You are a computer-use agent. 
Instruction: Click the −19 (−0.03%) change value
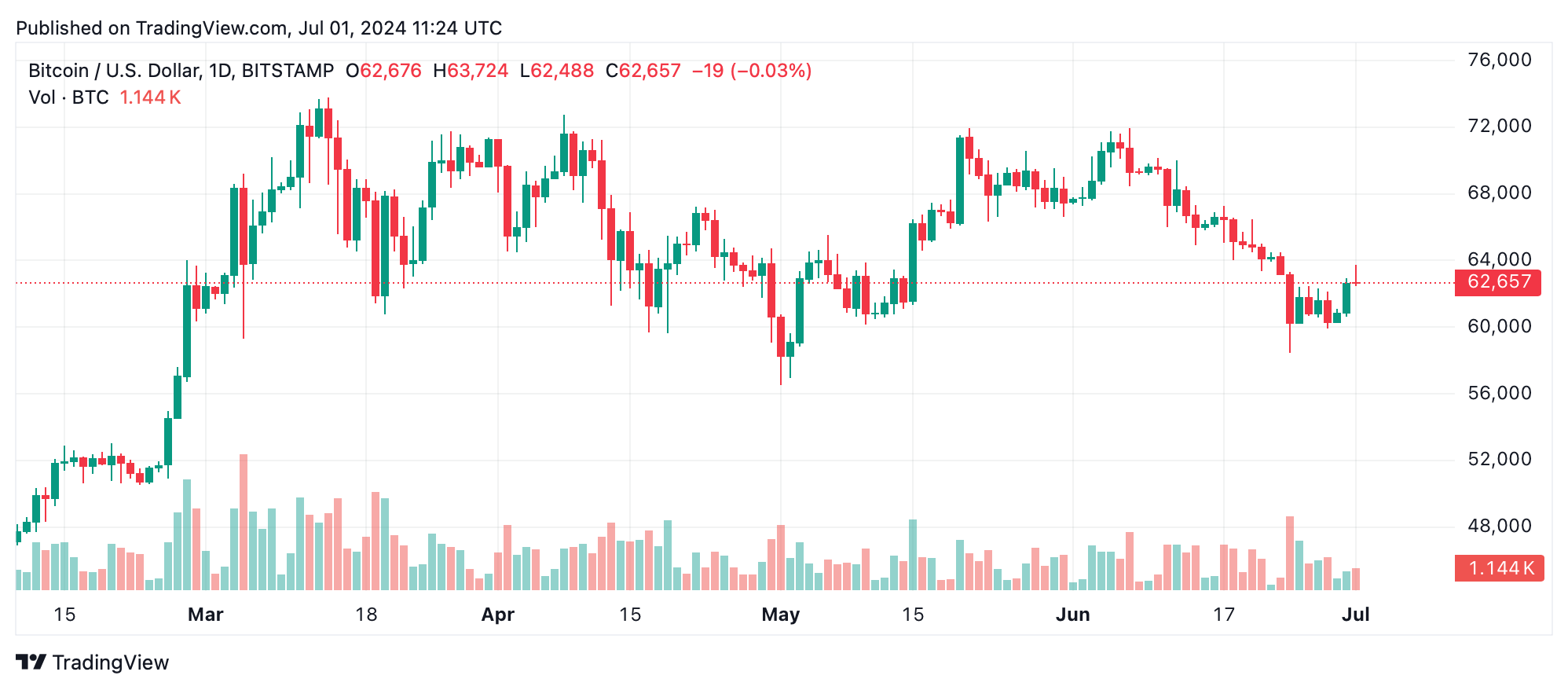click(x=751, y=71)
